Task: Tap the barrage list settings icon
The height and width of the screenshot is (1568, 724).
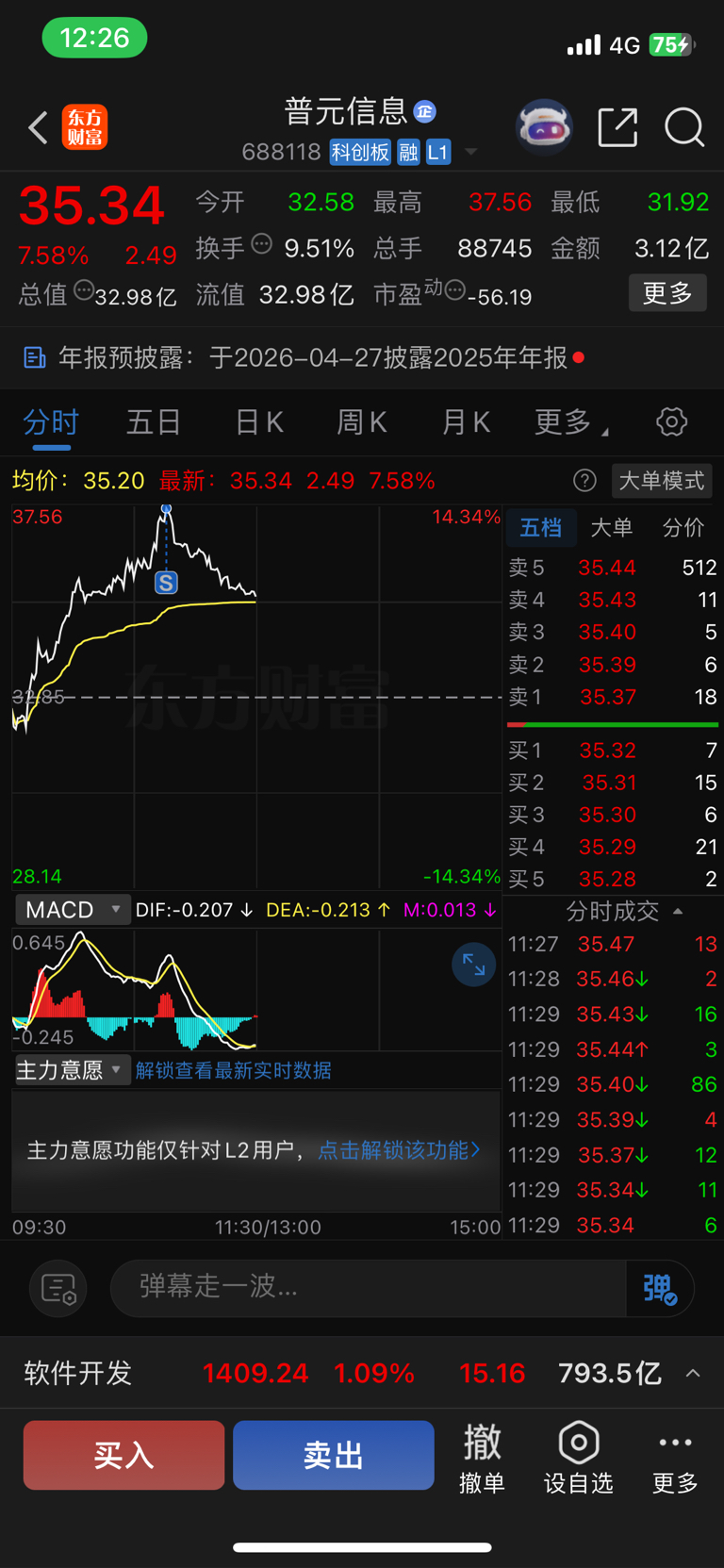Action: point(58,1288)
